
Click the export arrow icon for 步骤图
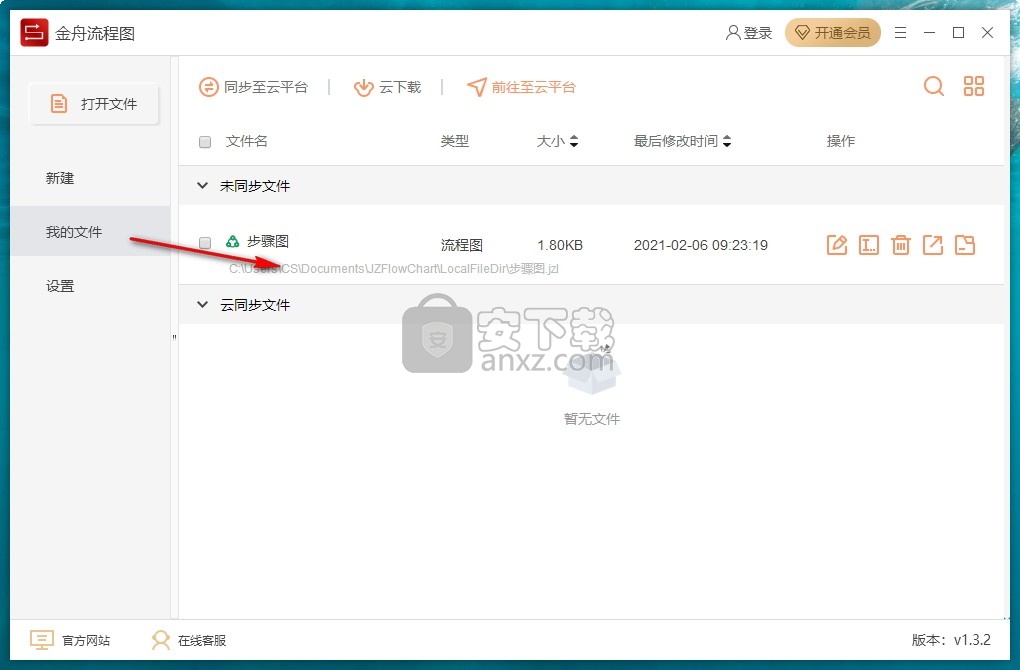pyautogui.click(x=933, y=245)
